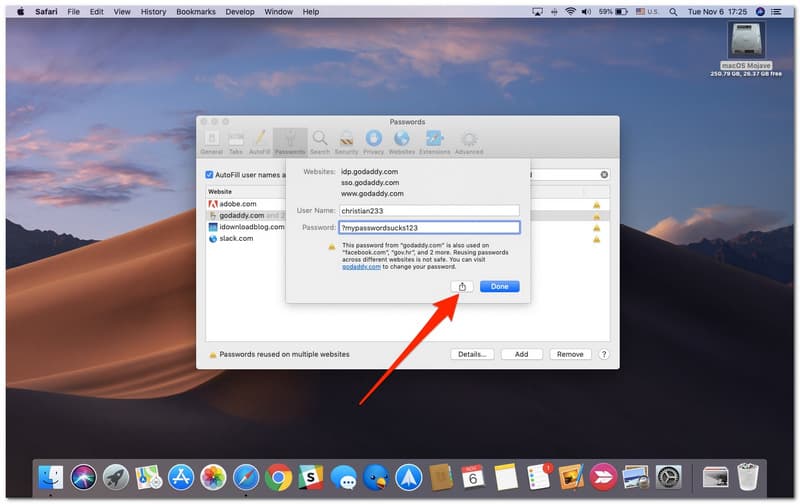Click the share button beside Done

(x=462, y=287)
